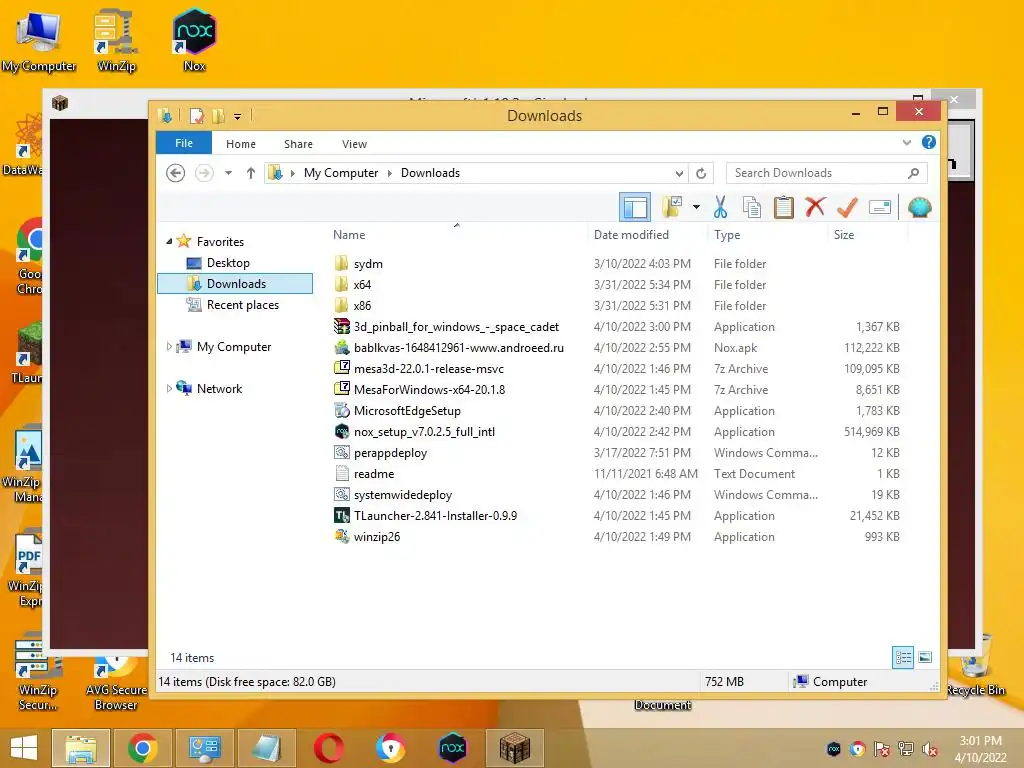Click title bar Properties quick access icon

pyautogui.click(x=196, y=116)
